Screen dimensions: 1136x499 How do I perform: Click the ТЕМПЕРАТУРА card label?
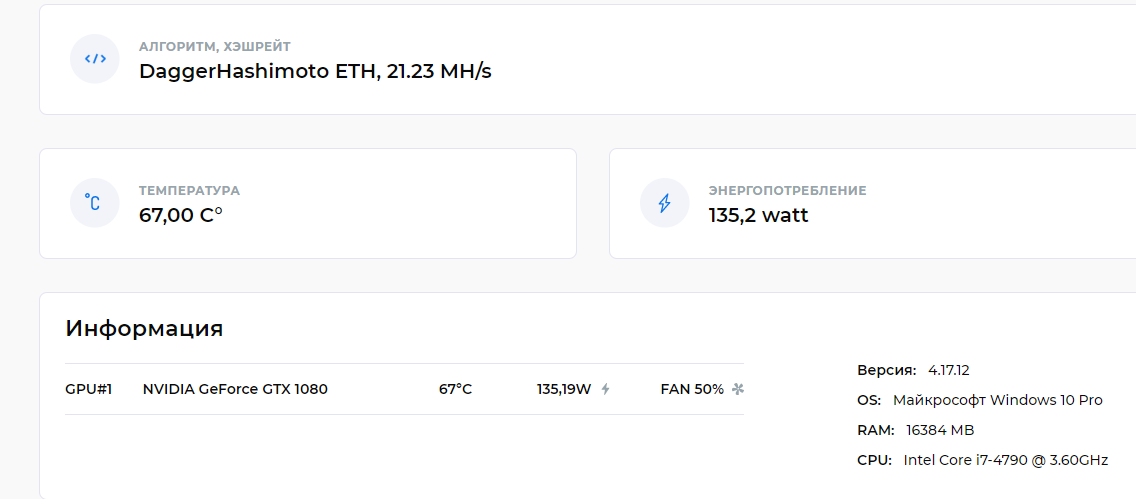coord(189,191)
